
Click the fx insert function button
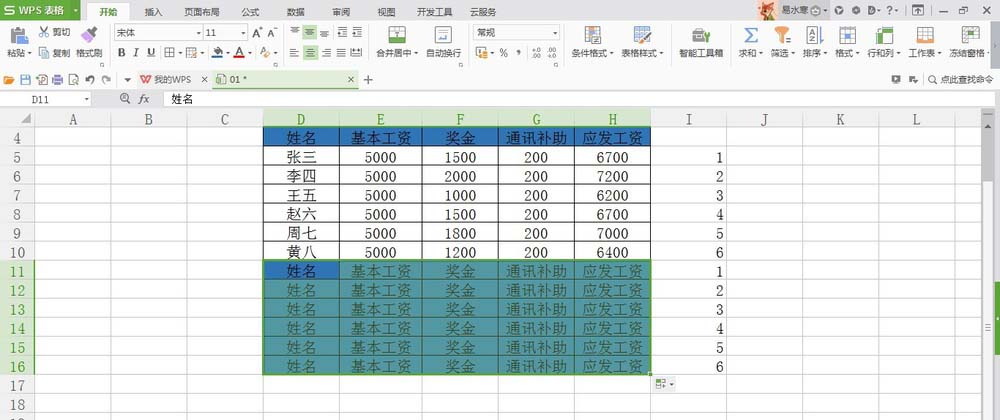144,99
